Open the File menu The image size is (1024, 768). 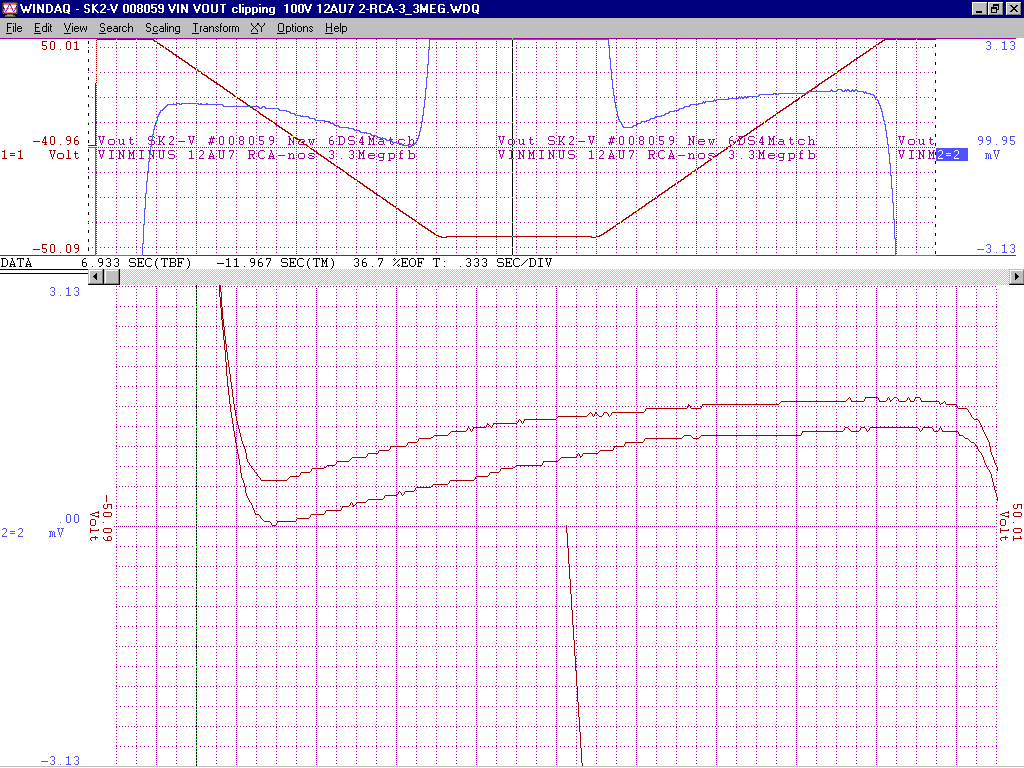point(14,28)
